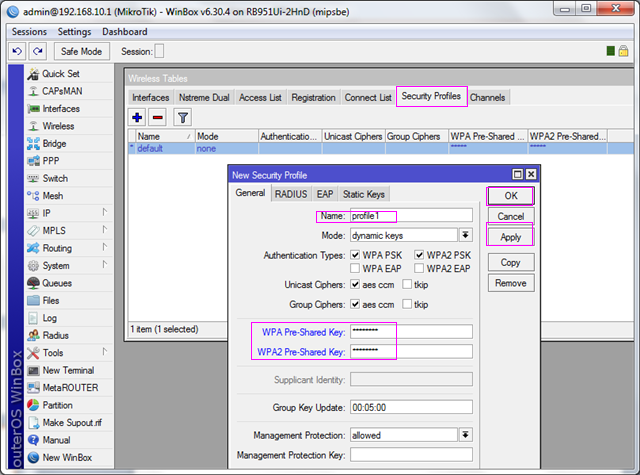Remove selected profile with minus icon
640x475 pixels.
pos(158,118)
